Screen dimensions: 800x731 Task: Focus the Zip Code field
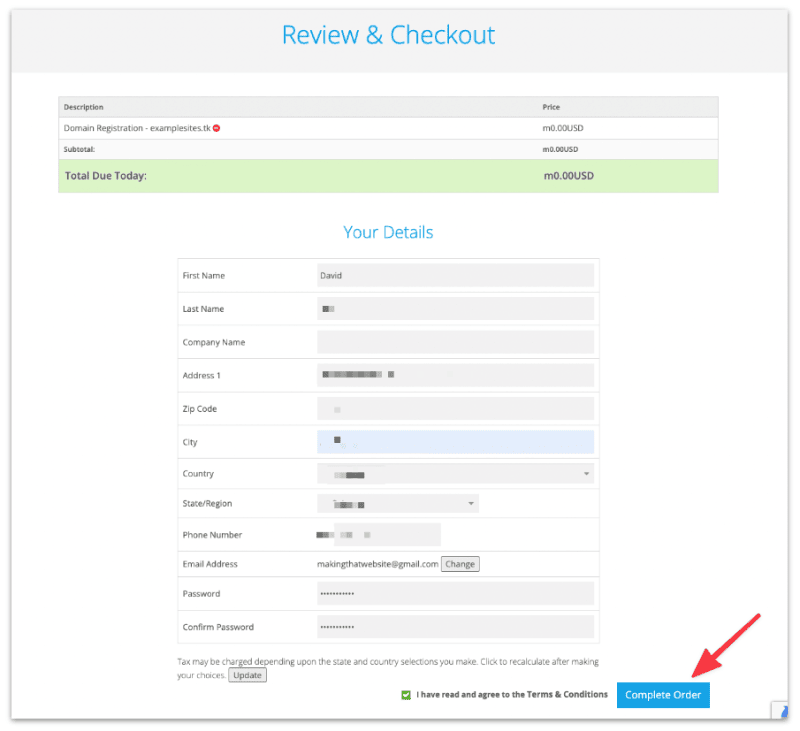pos(455,409)
